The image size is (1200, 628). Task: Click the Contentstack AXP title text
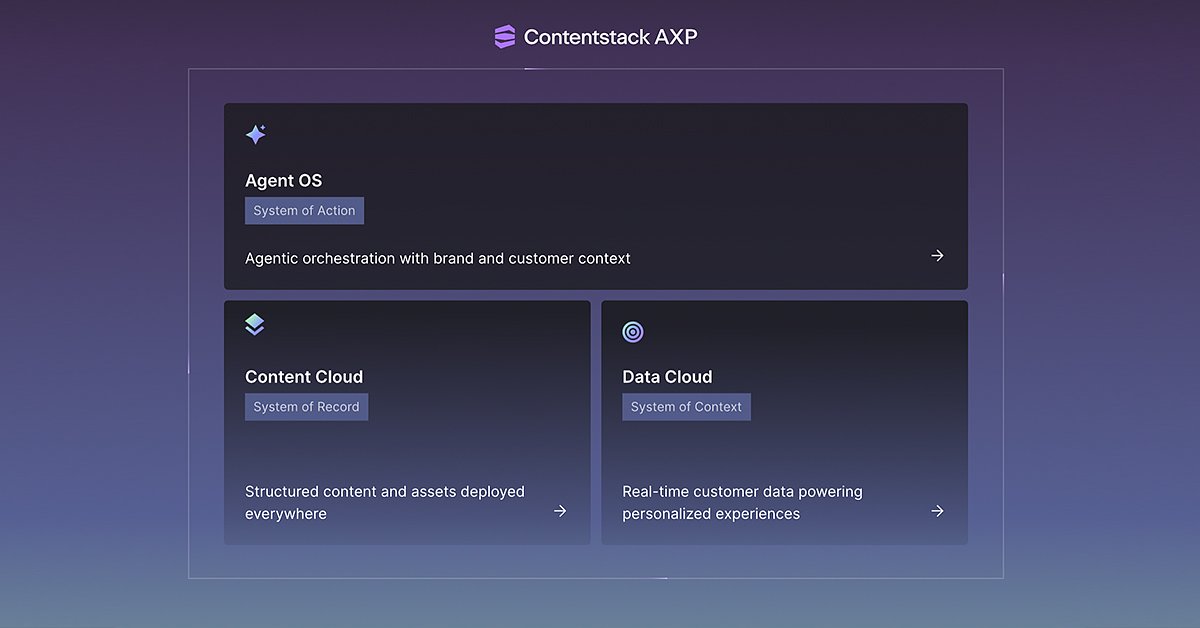click(610, 37)
